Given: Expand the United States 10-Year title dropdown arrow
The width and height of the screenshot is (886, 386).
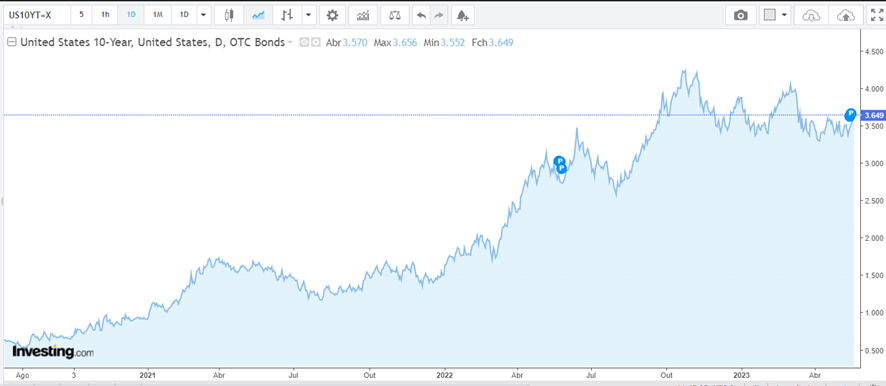Looking at the screenshot, I should (x=290, y=42).
